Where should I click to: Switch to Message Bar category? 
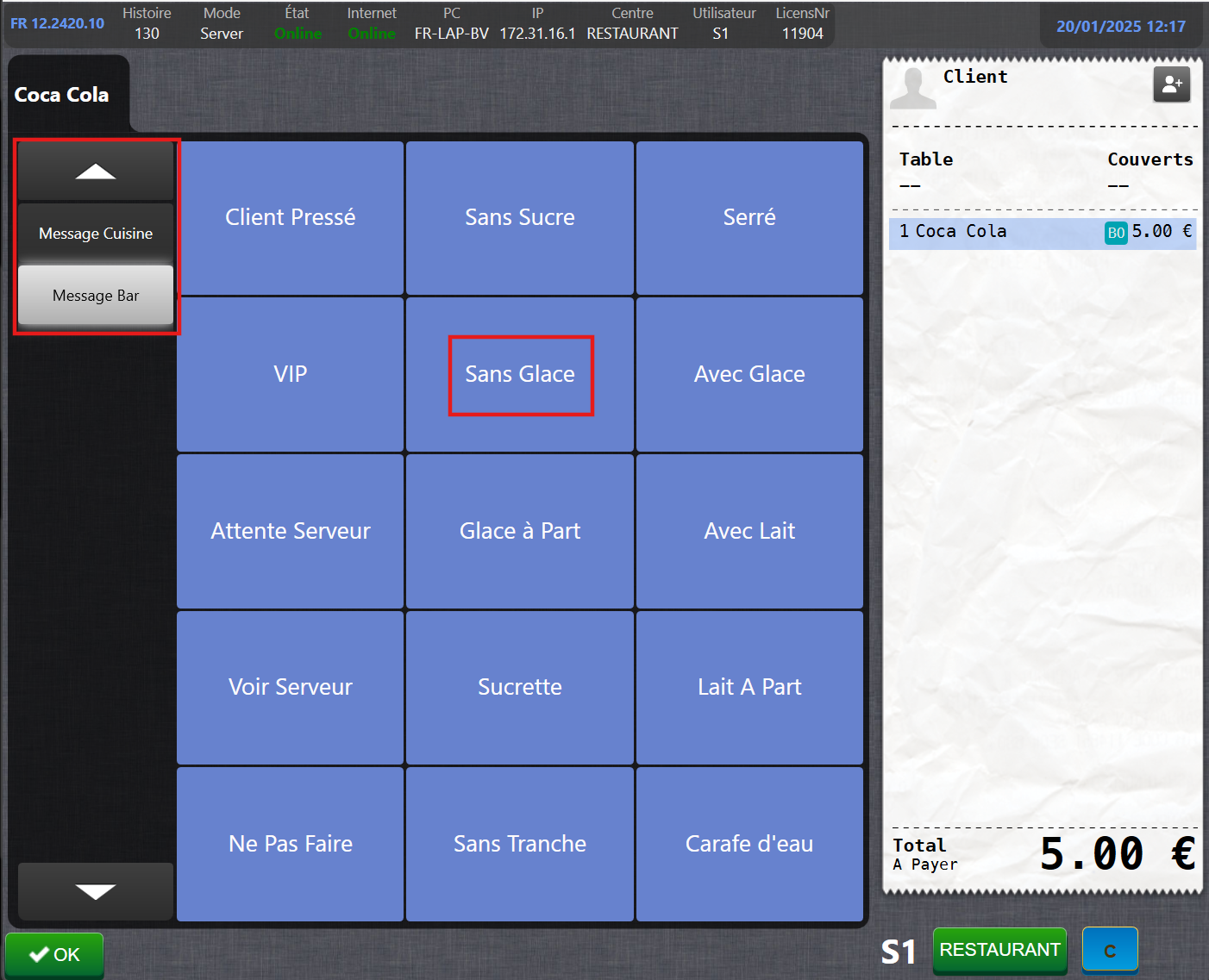click(96, 296)
